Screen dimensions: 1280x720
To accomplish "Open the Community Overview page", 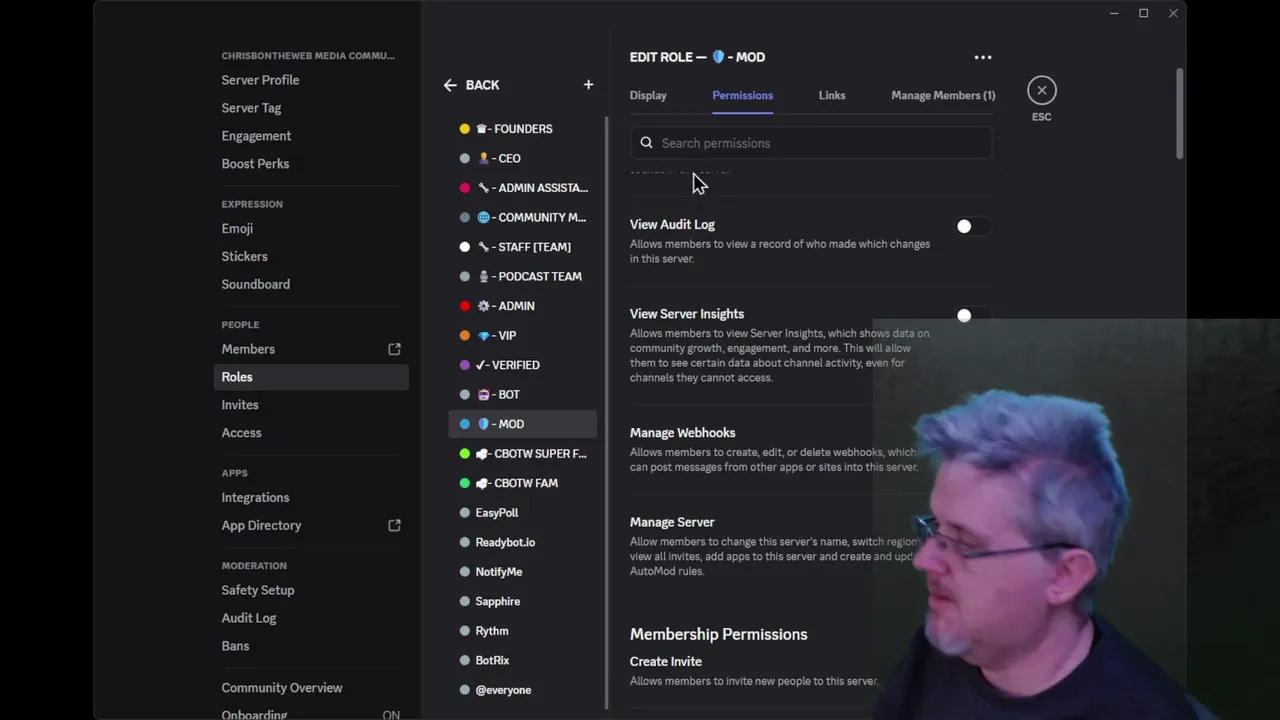I will point(311,688).
